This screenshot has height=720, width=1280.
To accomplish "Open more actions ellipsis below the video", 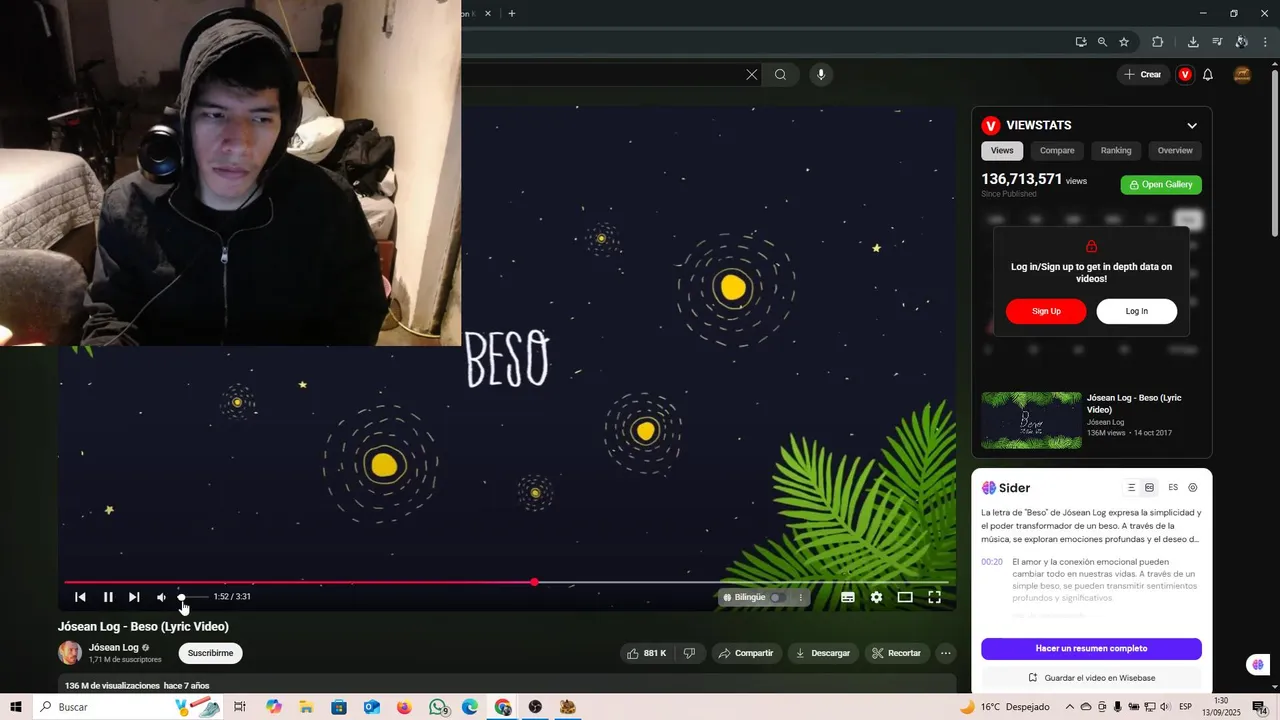I will coord(945,653).
